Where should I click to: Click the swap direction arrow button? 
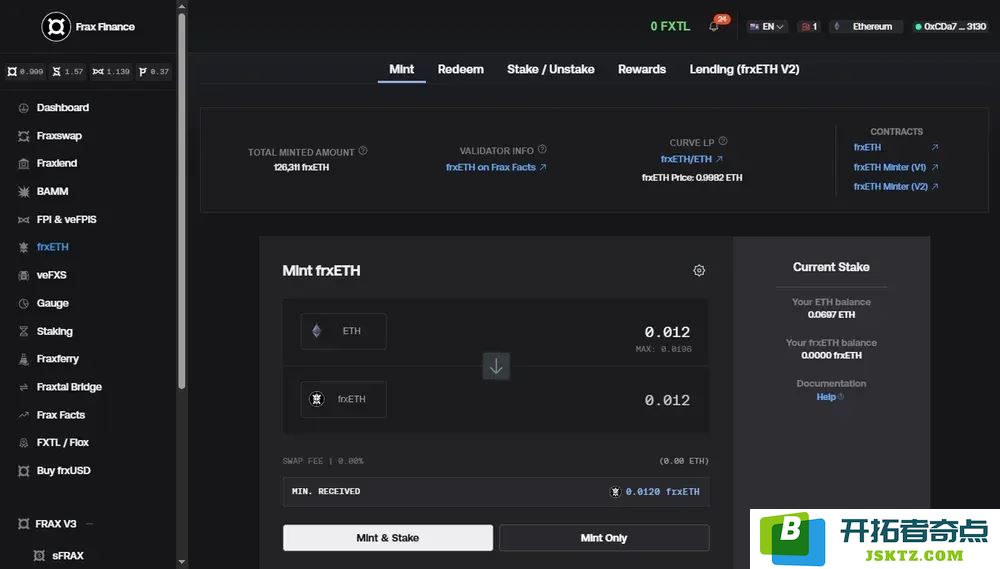click(x=496, y=366)
